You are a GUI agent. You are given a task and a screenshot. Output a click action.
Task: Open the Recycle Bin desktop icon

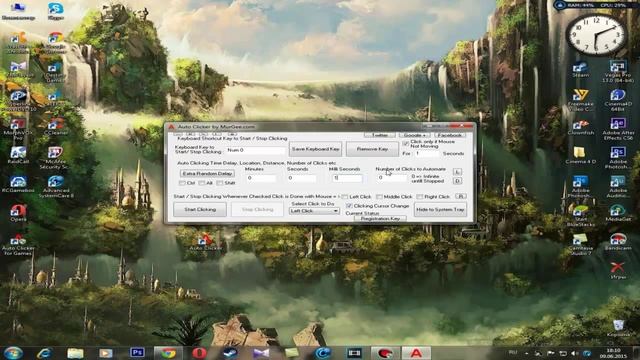(x=618, y=328)
